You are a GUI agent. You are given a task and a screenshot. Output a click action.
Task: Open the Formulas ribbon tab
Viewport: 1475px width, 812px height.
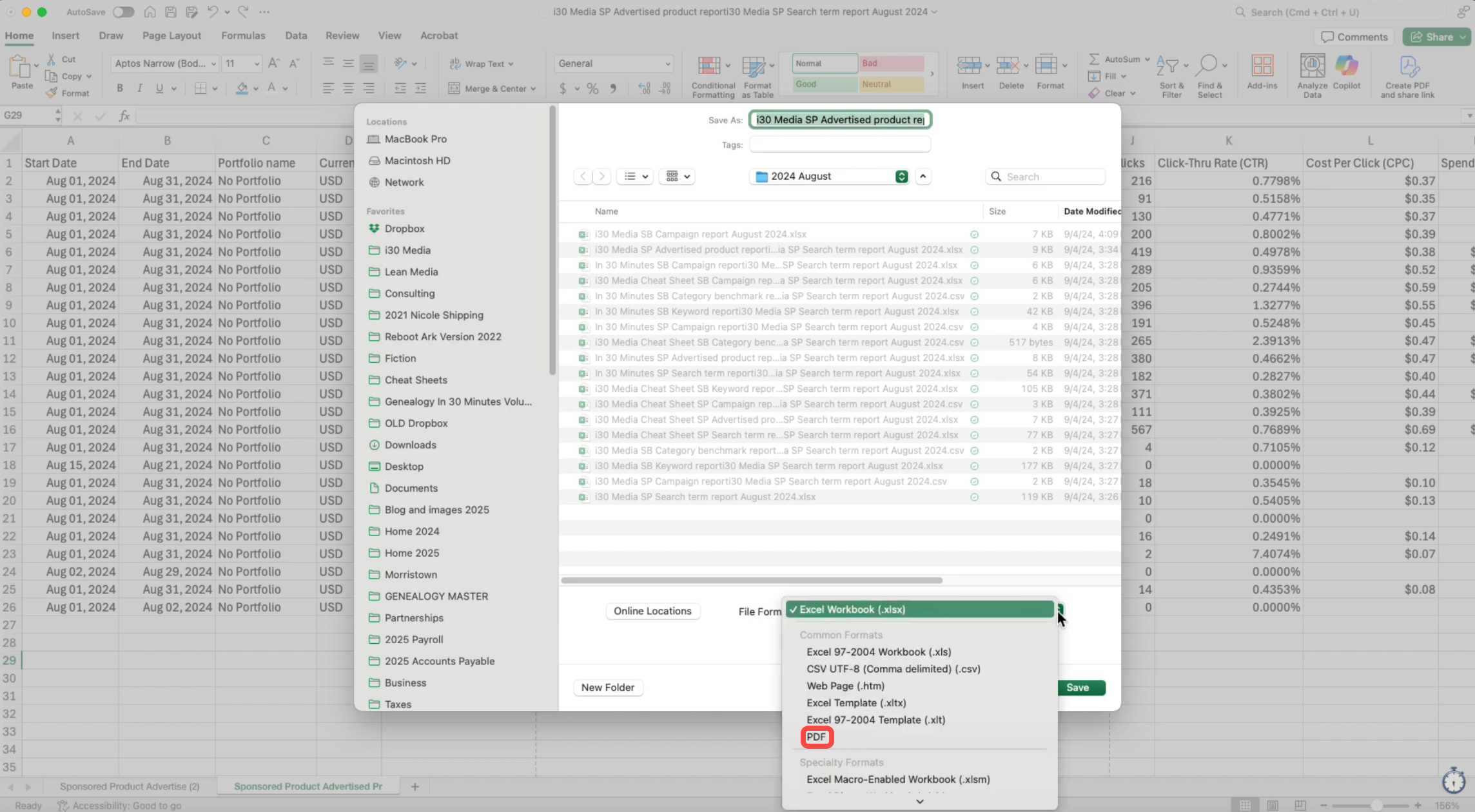click(x=243, y=35)
